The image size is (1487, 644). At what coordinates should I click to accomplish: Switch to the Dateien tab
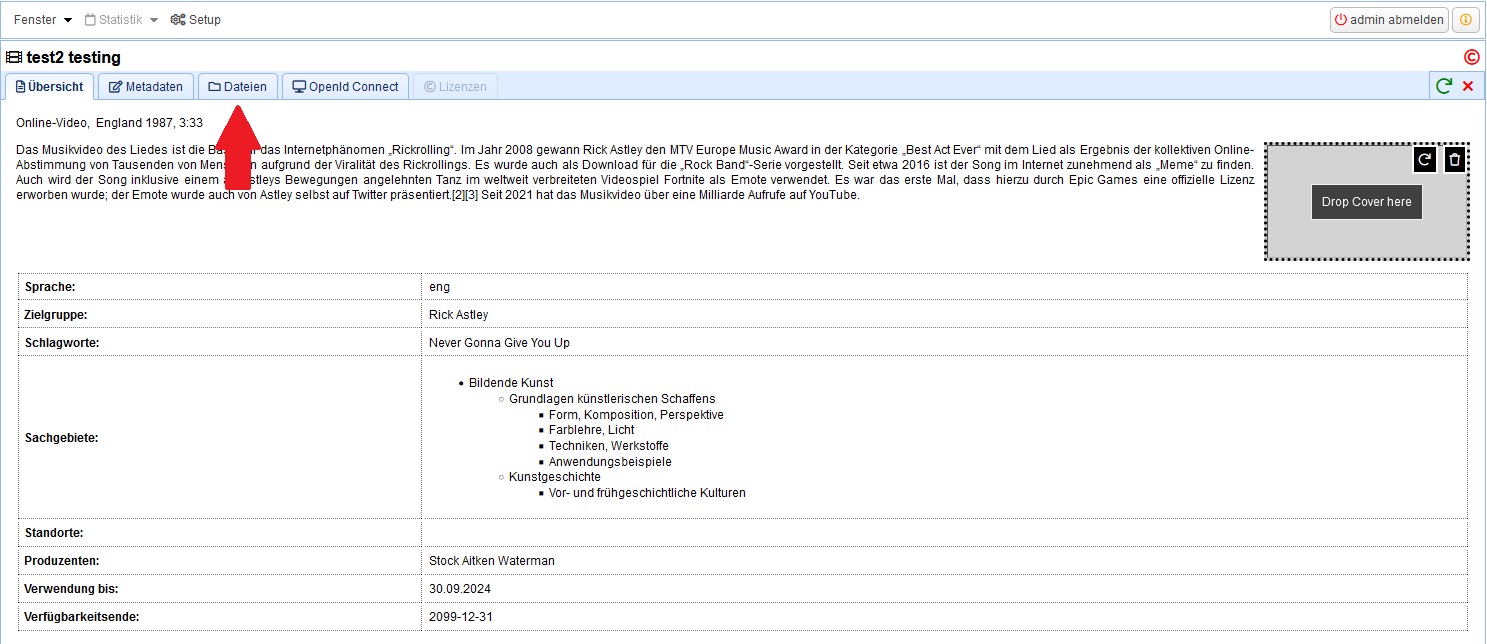[238, 87]
